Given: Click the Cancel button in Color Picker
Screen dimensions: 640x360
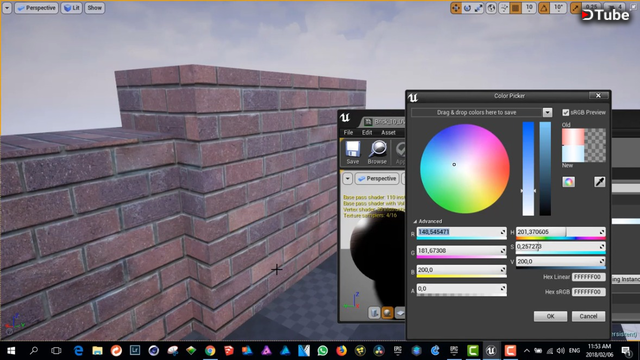Looking at the screenshot, I should [x=588, y=316].
